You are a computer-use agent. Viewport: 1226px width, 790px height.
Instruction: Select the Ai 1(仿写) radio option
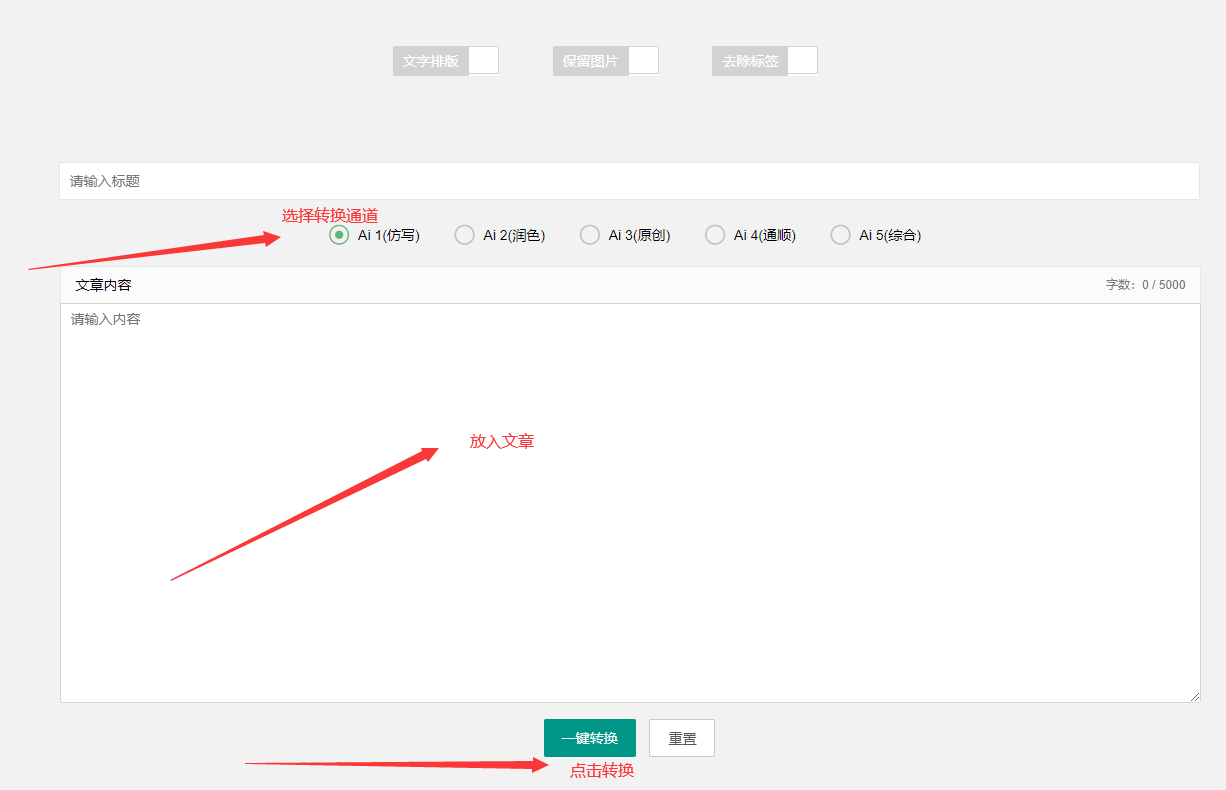[375, 235]
